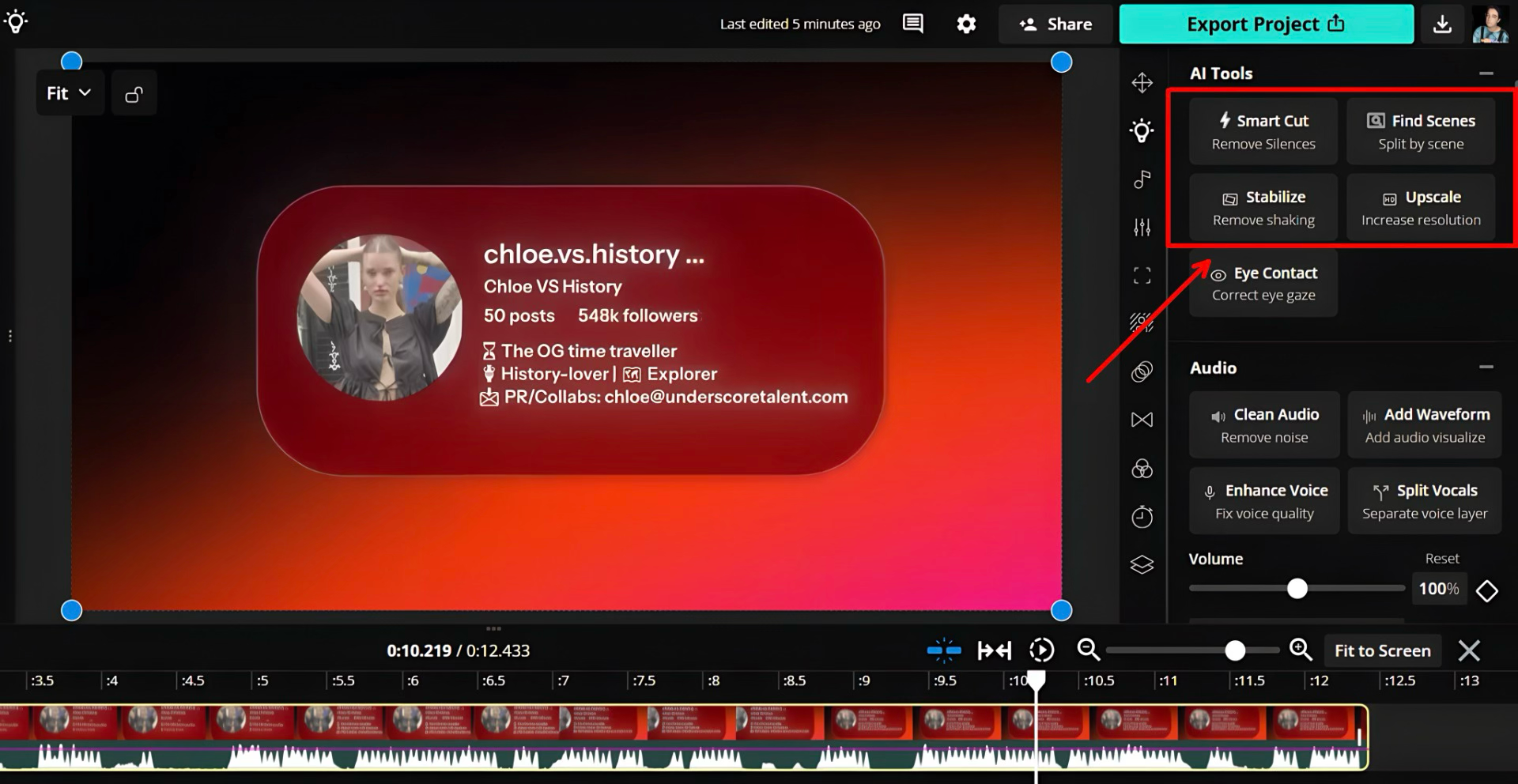Open the Fit zoom dropdown
The height and width of the screenshot is (784, 1518).
coord(70,93)
